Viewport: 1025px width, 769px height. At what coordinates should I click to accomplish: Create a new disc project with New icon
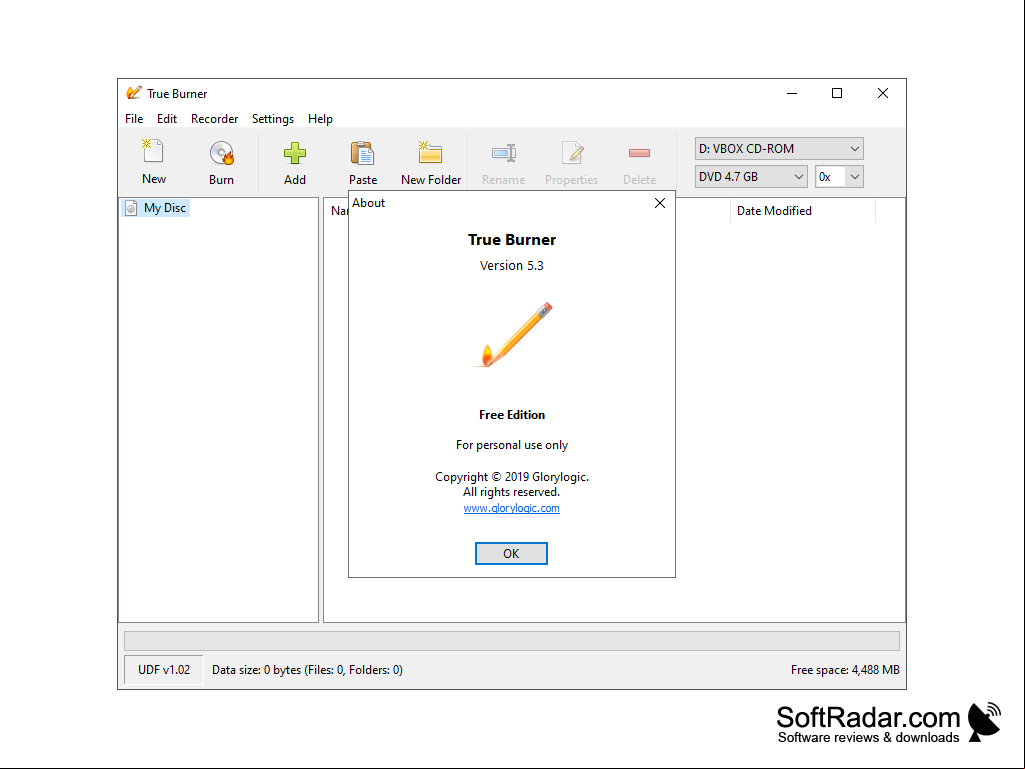(x=153, y=152)
